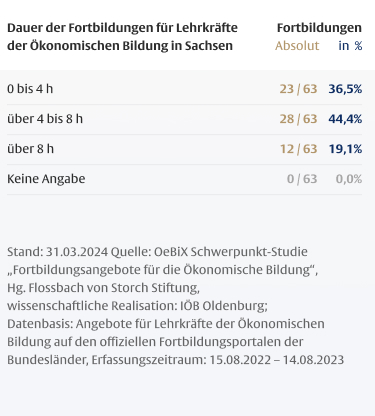The image size is (375, 416).
Task: Select the 'über 8 h' row label
Action: (30, 149)
